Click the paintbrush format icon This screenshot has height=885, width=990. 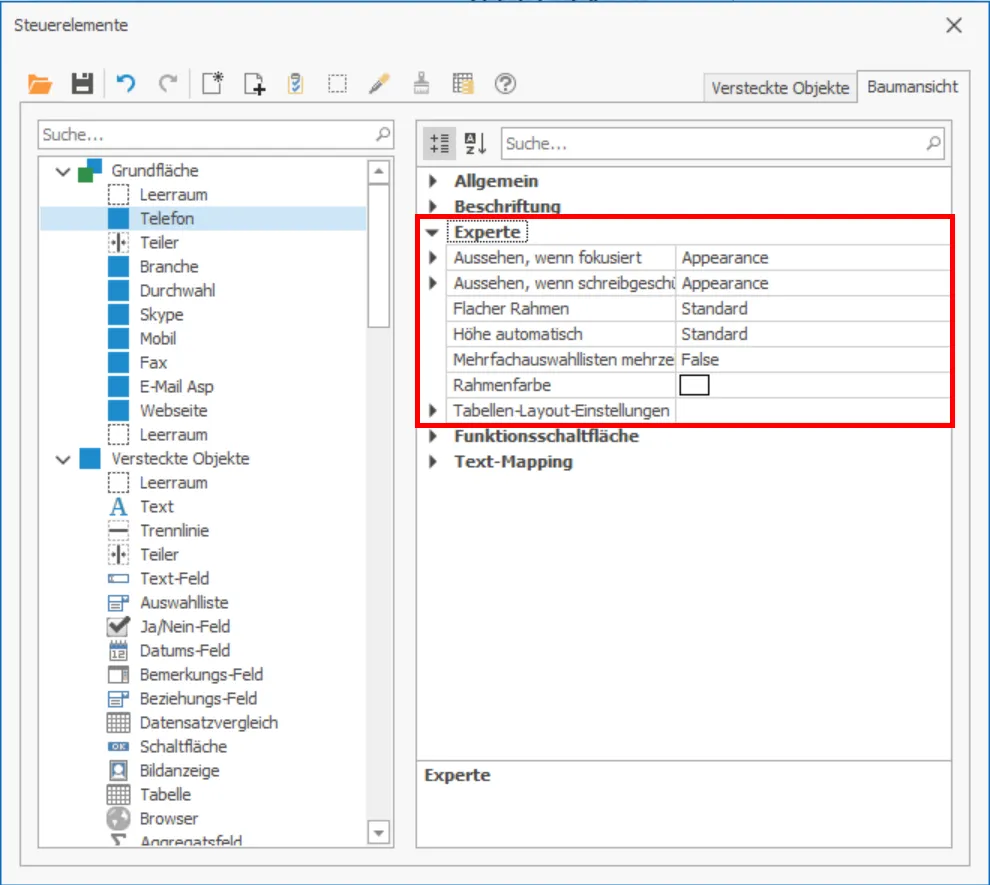point(421,84)
